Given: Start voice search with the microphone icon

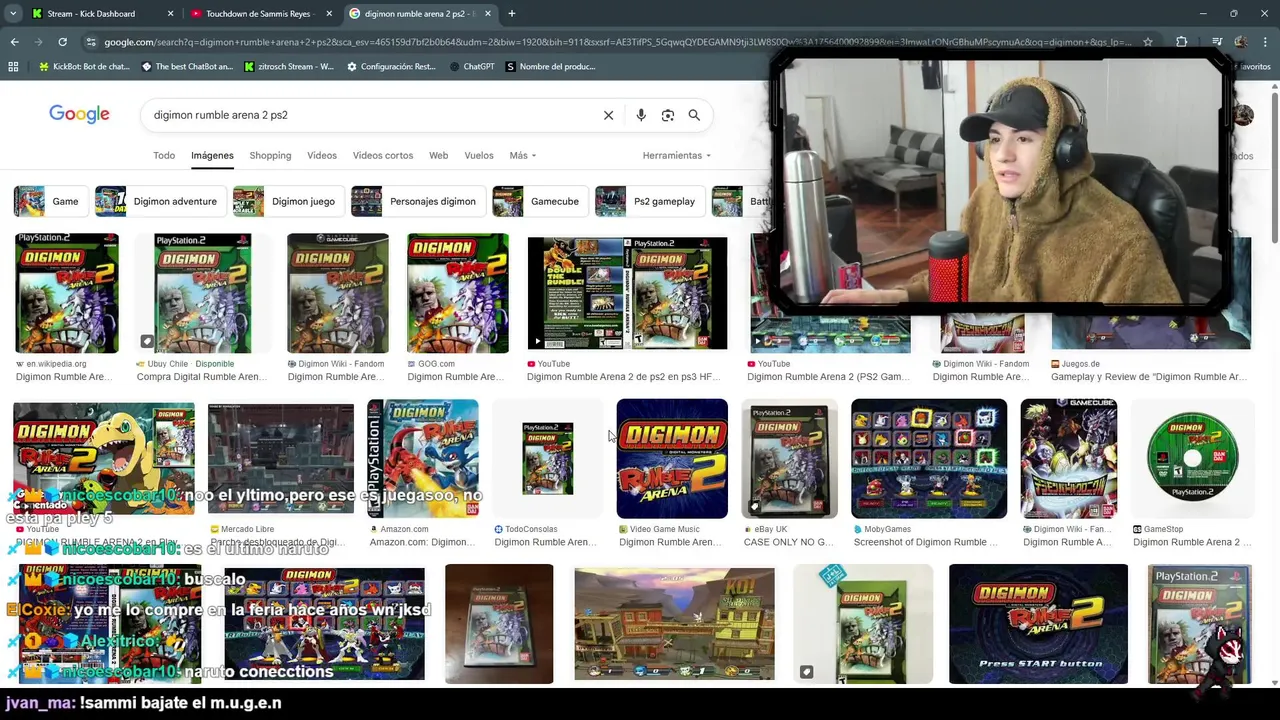Looking at the screenshot, I should (641, 115).
